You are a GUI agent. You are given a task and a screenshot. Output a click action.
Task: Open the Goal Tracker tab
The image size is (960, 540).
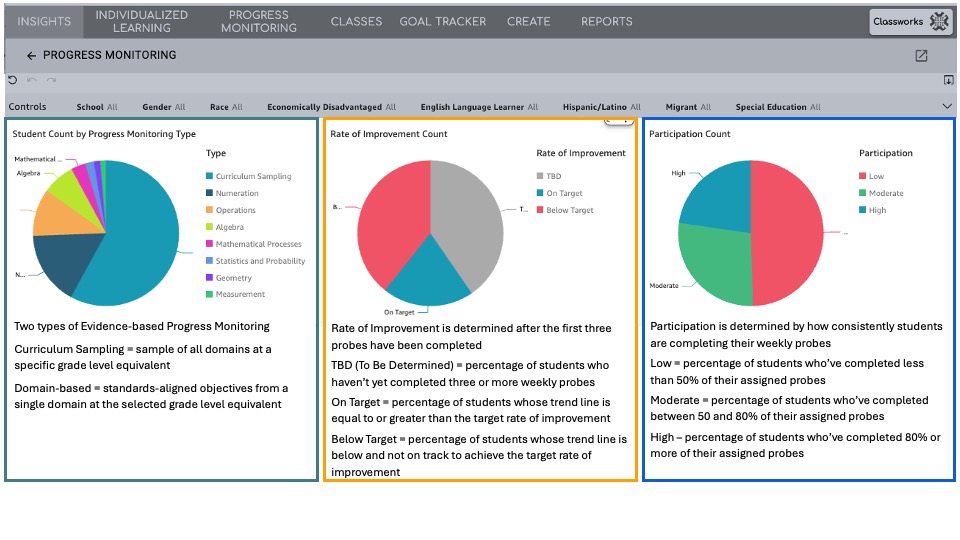[443, 21]
